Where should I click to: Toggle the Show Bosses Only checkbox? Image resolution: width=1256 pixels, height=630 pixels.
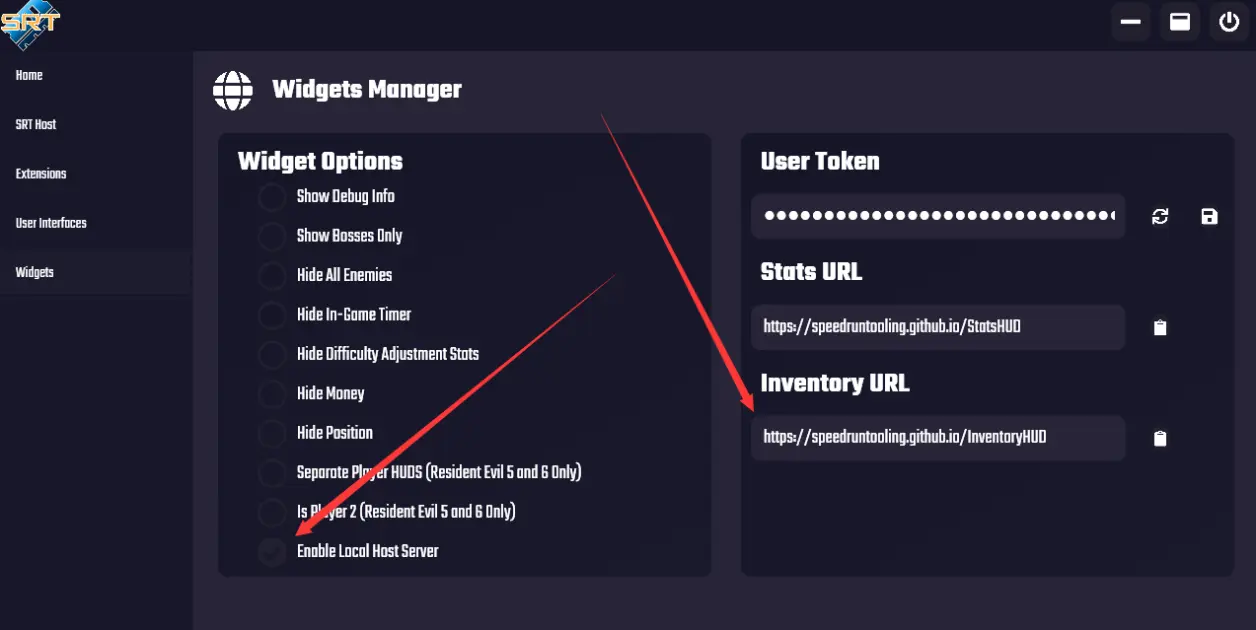pos(272,237)
